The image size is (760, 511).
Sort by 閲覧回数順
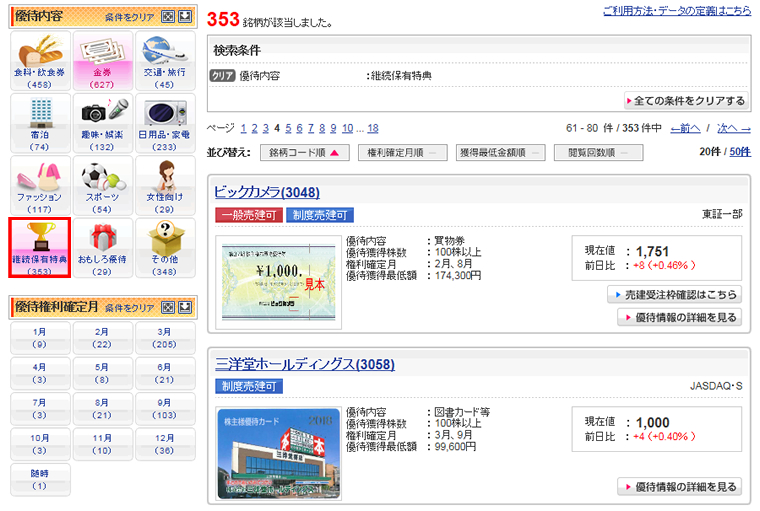pyautogui.click(x=599, y=153)
